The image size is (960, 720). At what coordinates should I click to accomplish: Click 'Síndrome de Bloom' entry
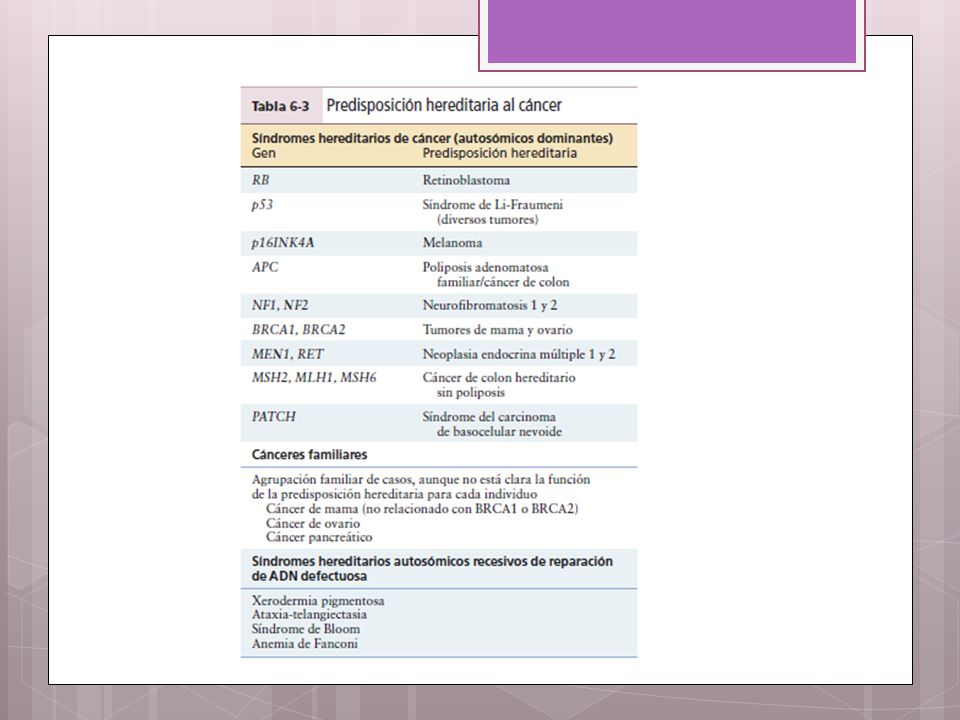(x=306, y=629)
